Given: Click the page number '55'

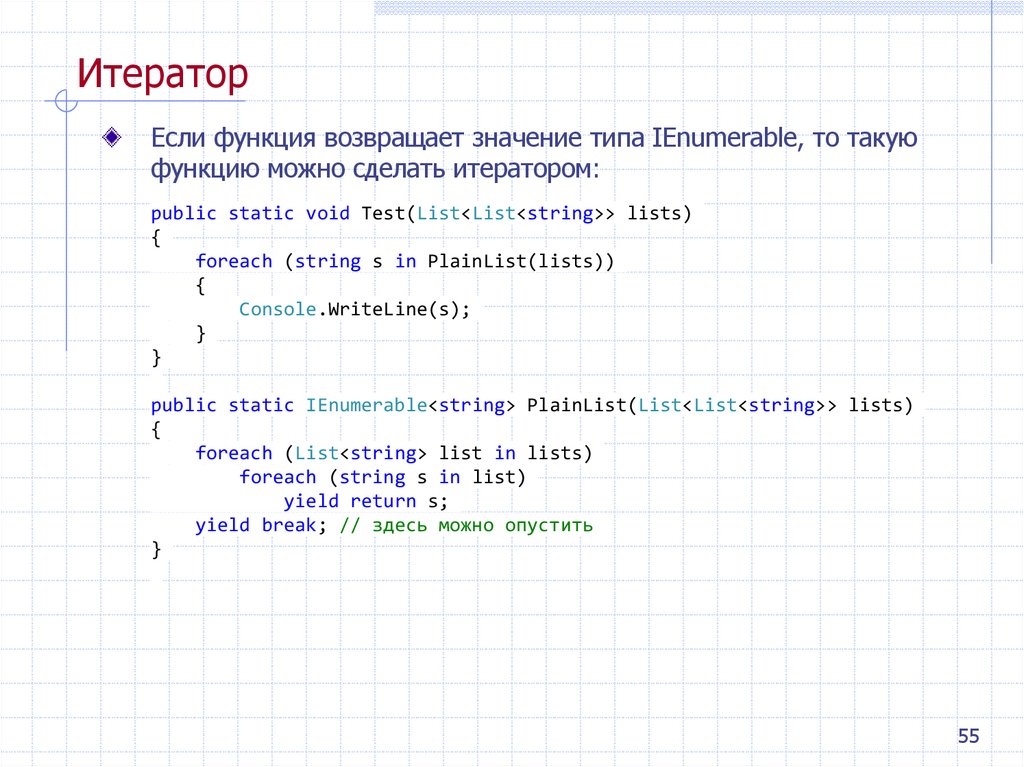Looking at the screenshot, I should (x=968, y=735).
